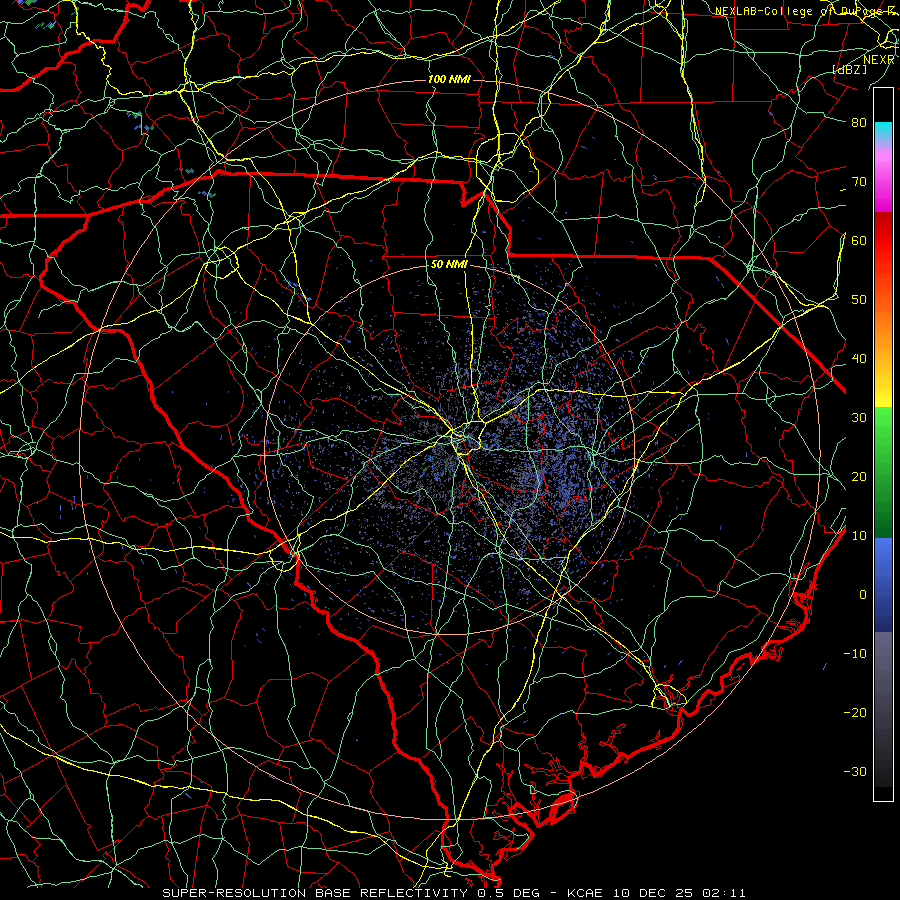This screenshot has height=900, width=900.
Task: Click the 10 value on the dBZ scale
Action: pyautogui.click(x=859, y=536)
